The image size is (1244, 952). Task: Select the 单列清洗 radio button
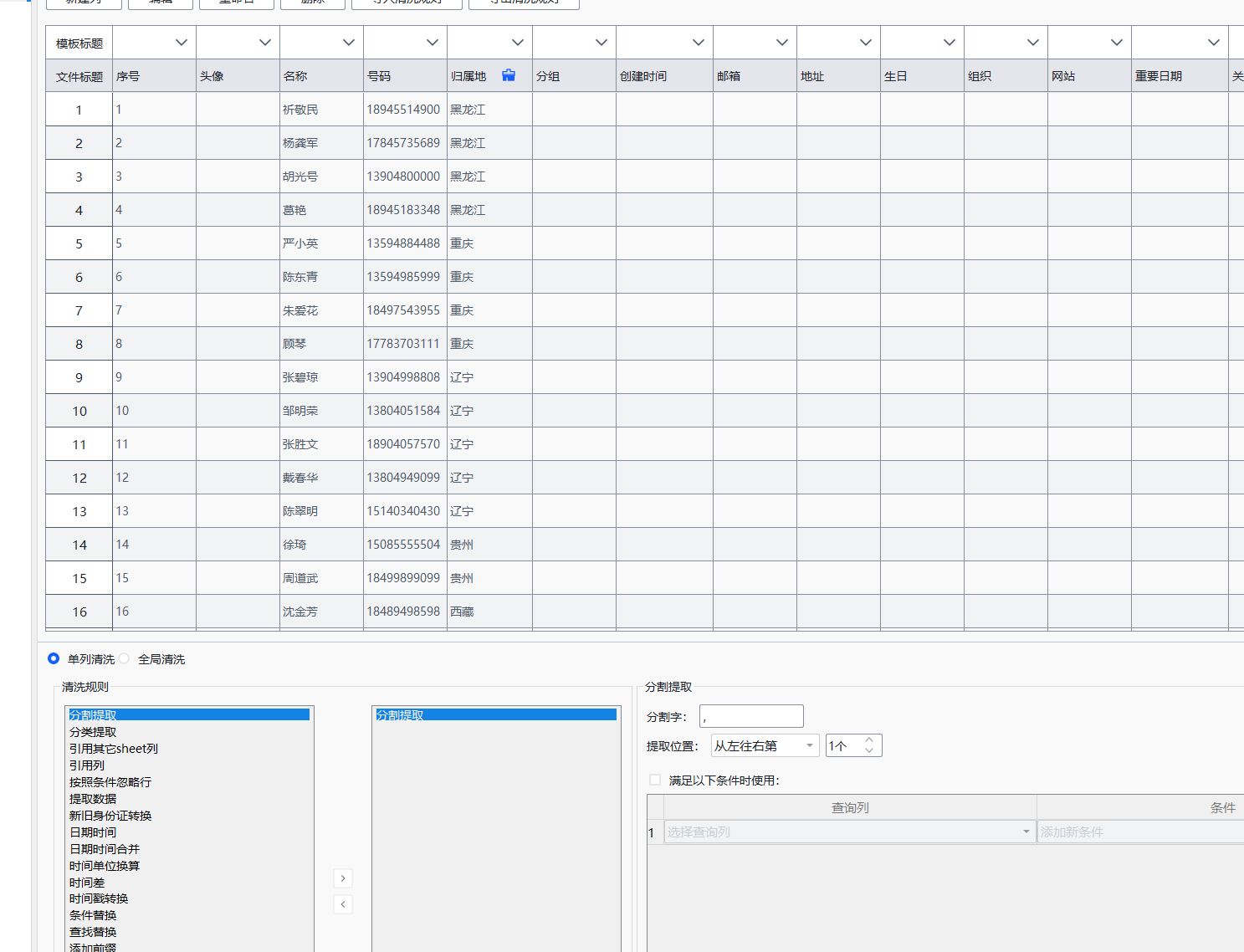tap(54, 658)
